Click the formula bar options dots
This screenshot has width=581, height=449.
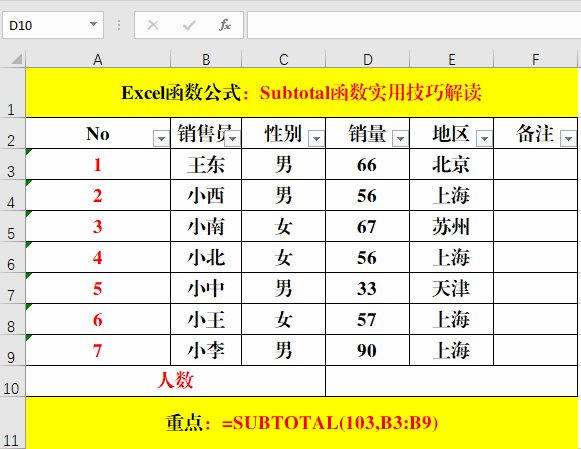[x=119, y=25]
